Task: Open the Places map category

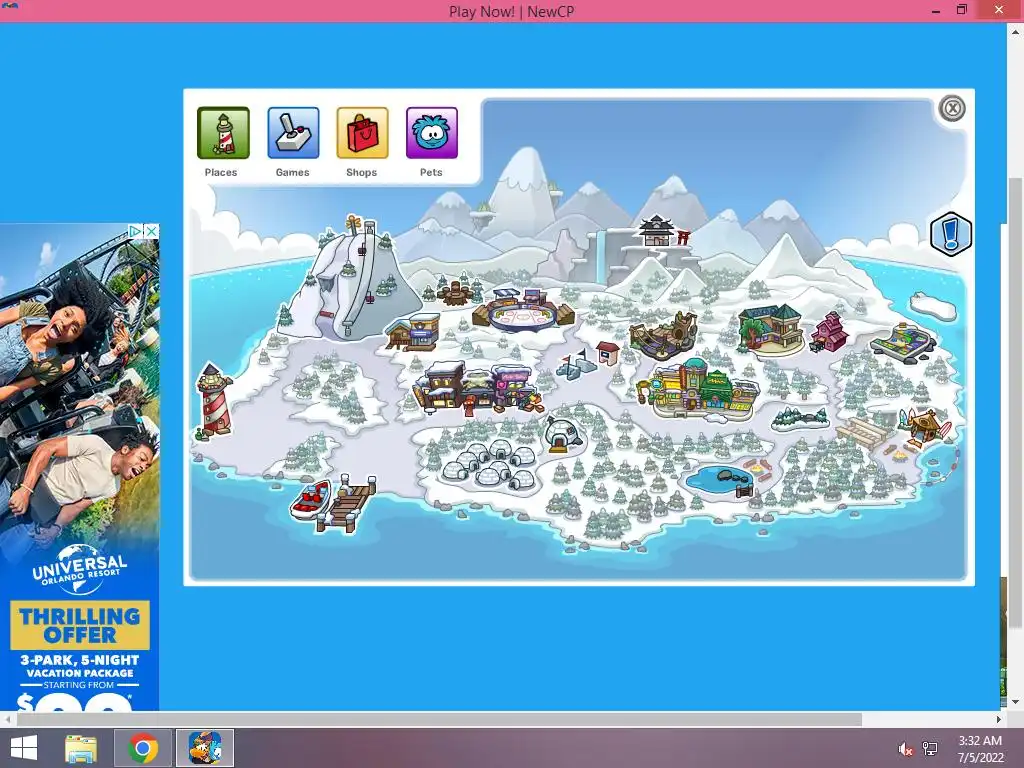Action: tap(223, 133)
